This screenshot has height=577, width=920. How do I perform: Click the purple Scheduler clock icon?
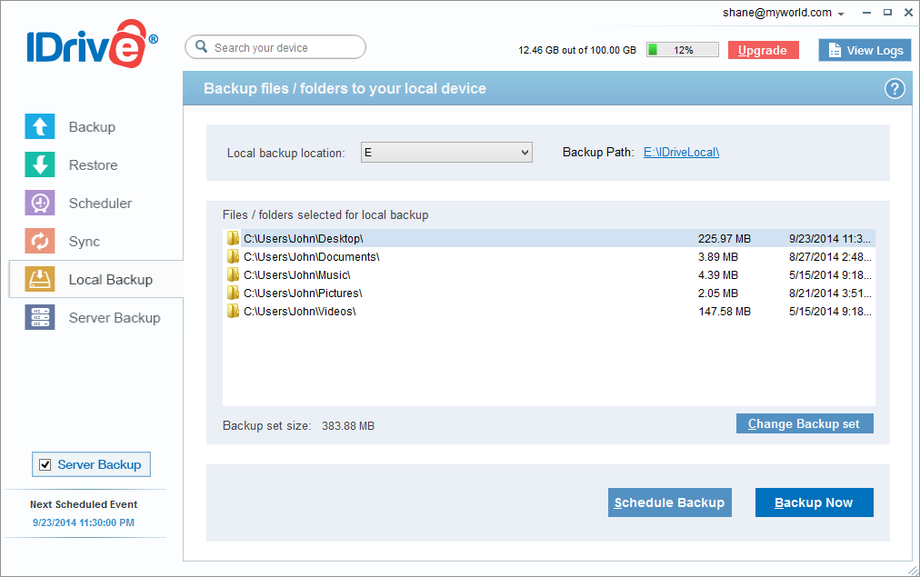point(40,203)
